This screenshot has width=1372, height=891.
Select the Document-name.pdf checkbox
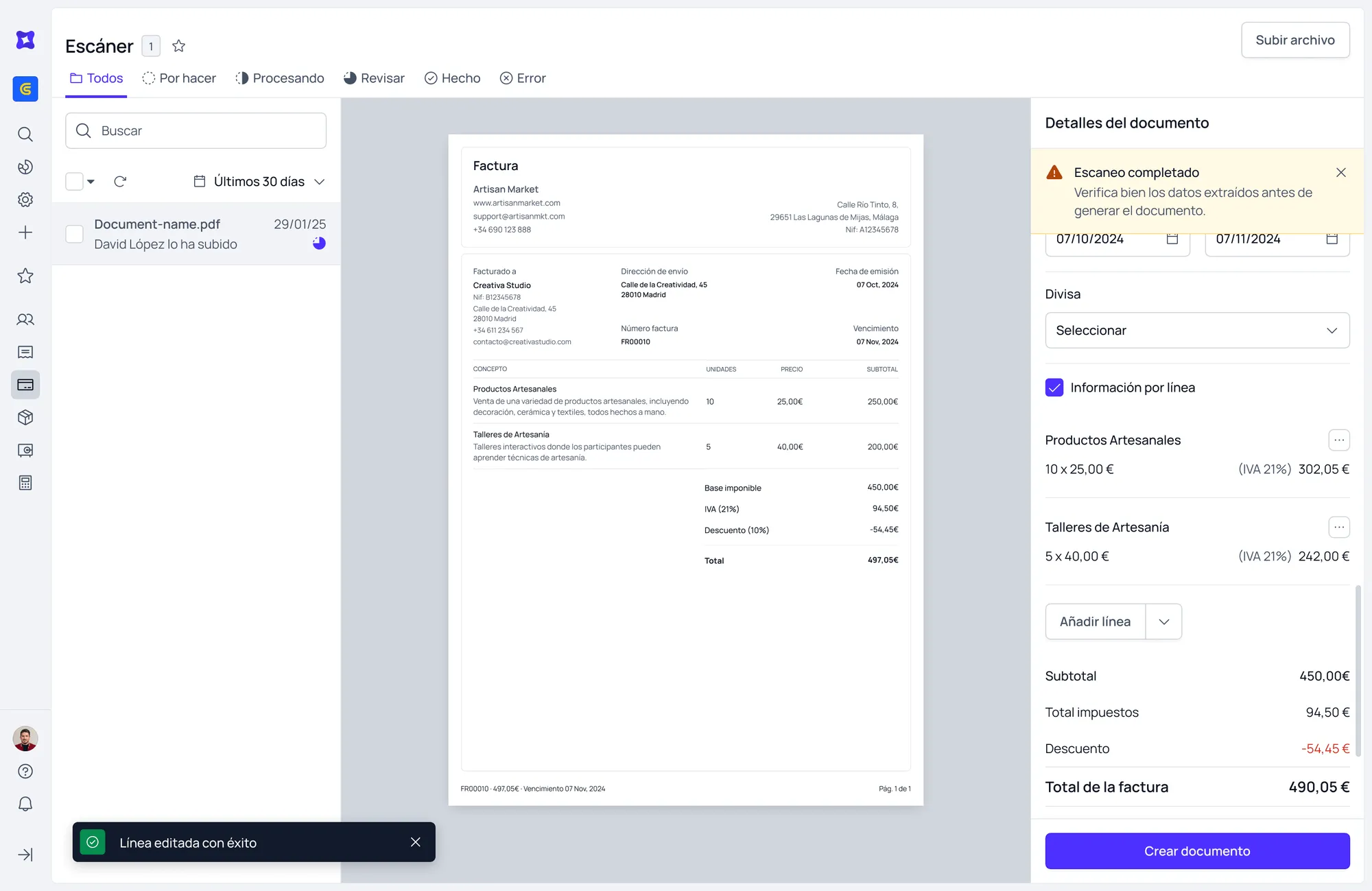point(74,234)
